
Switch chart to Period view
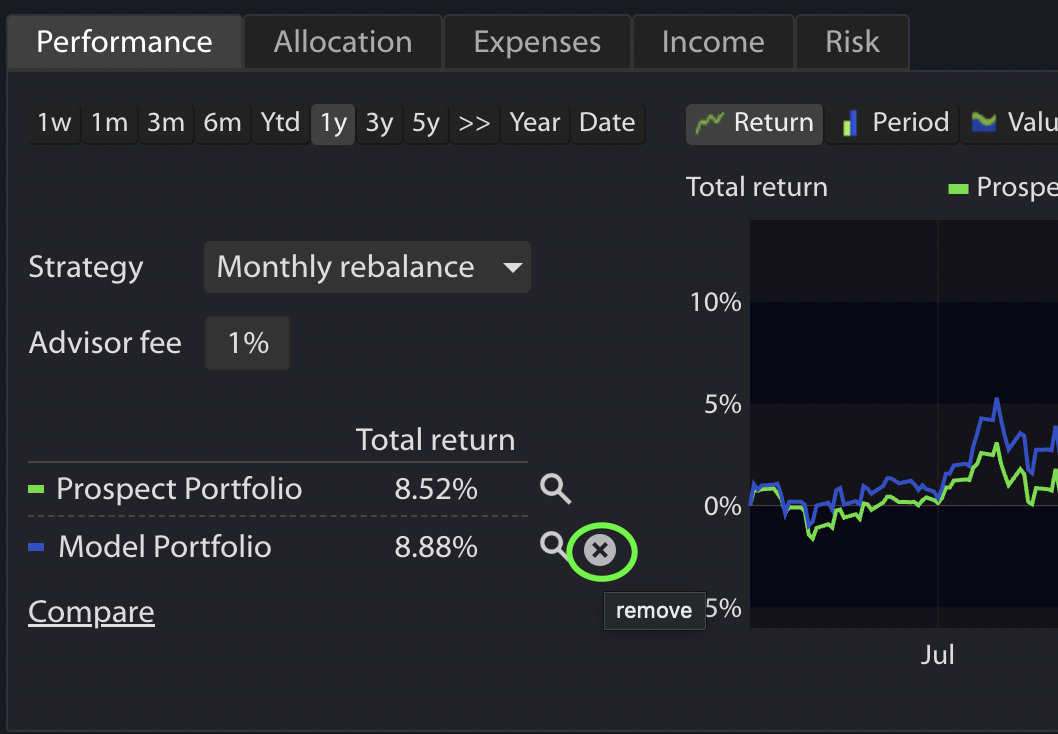point(893,123)
